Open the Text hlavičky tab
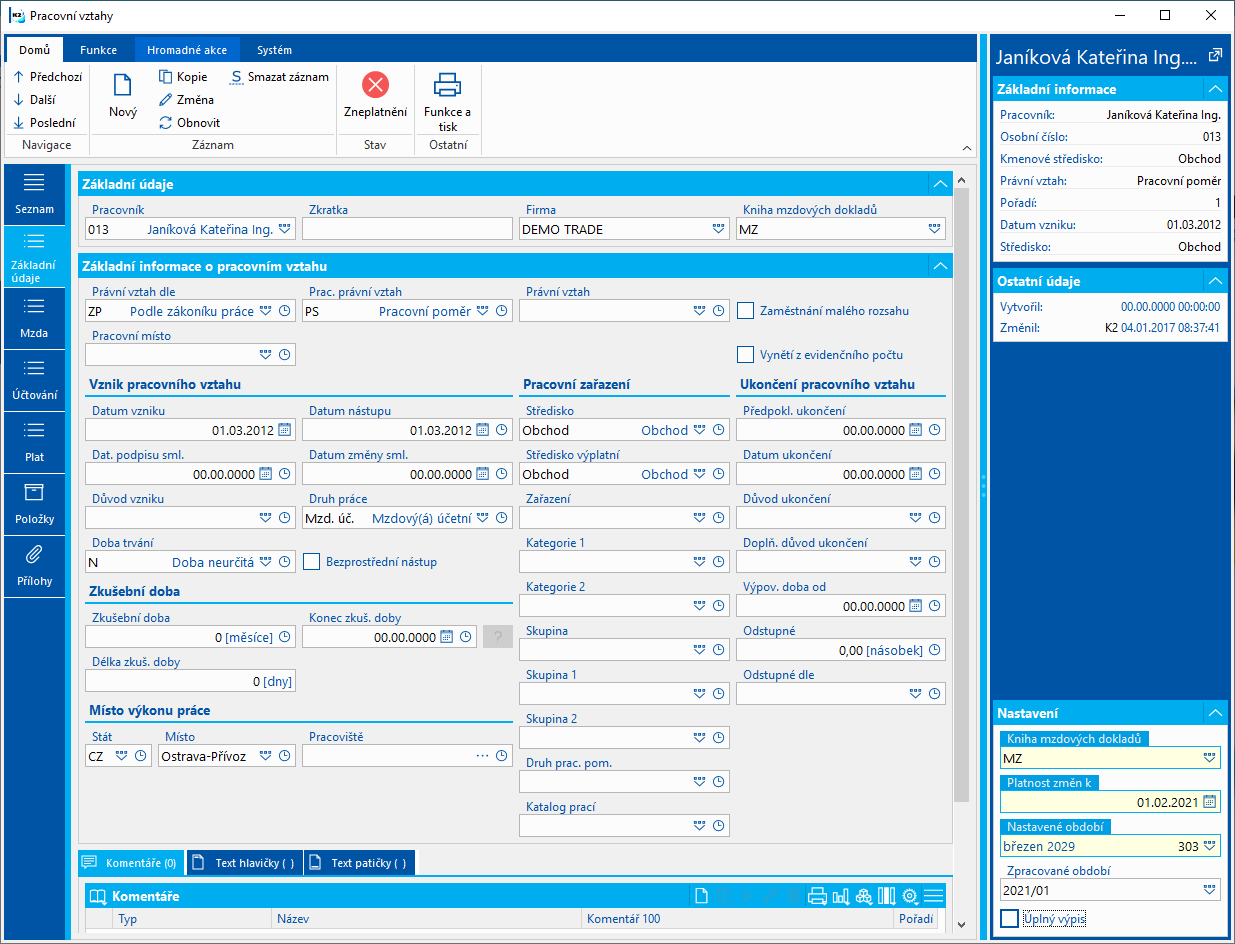Image resolution: width=1235 pixels, height=944 pixels. tap(245, 862)
